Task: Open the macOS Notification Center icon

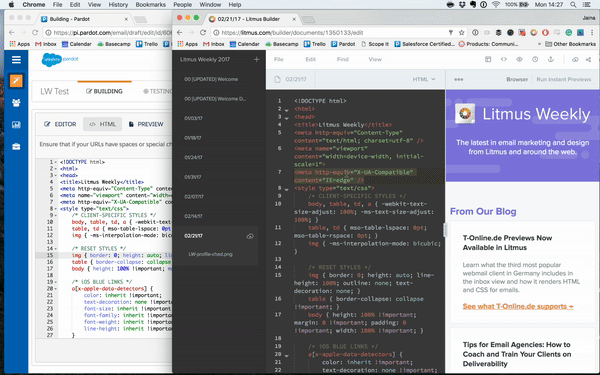Action: (x=586, y=5)
